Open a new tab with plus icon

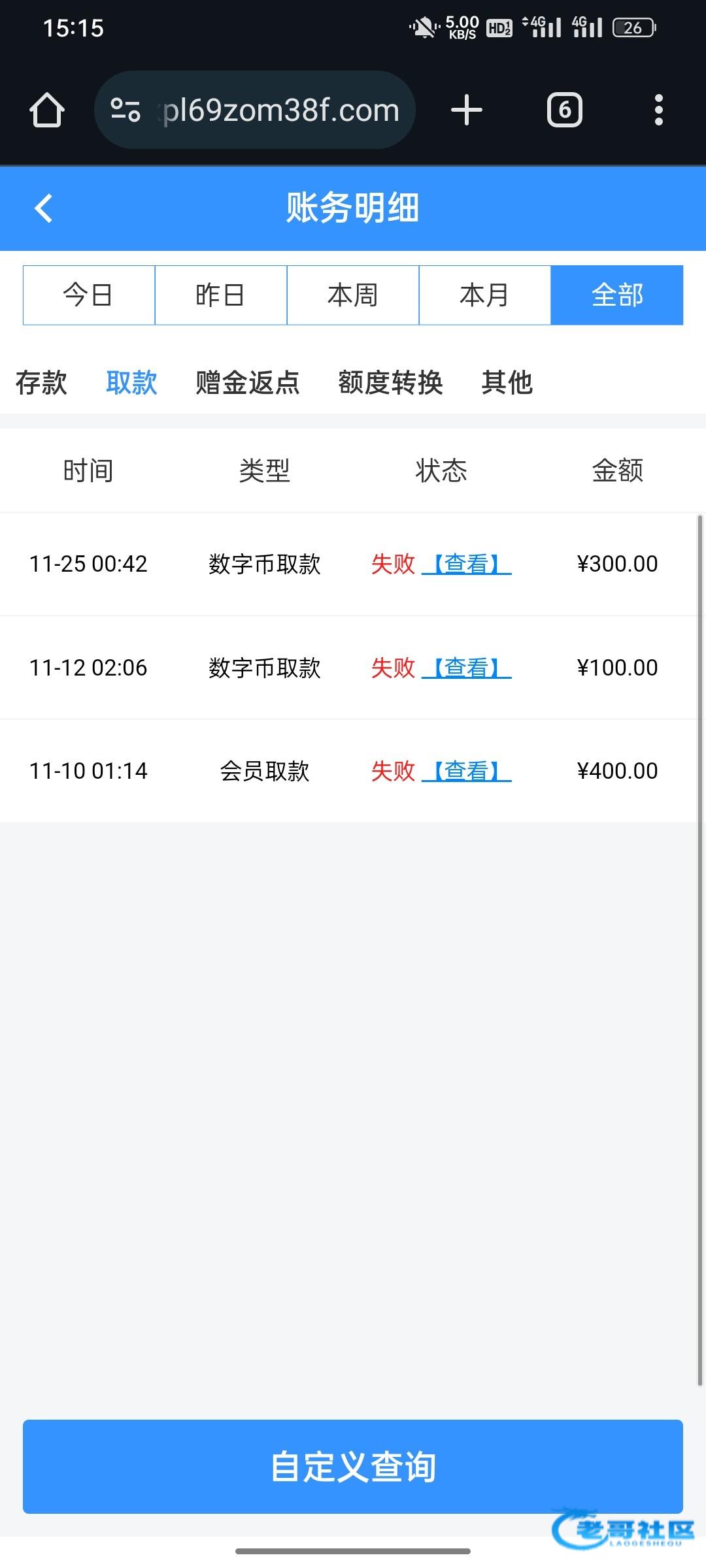[467, 110]
